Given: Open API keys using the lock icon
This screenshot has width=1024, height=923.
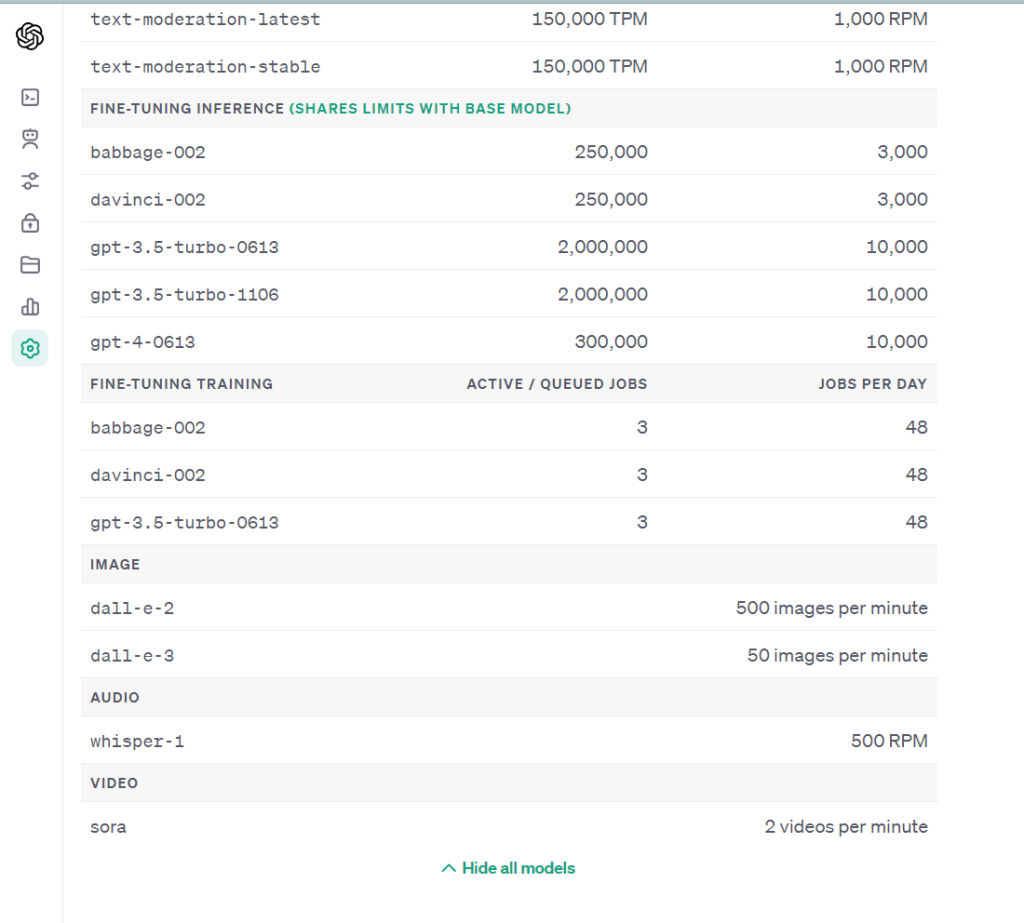Looking at the screenshot, I should [29, 223].
